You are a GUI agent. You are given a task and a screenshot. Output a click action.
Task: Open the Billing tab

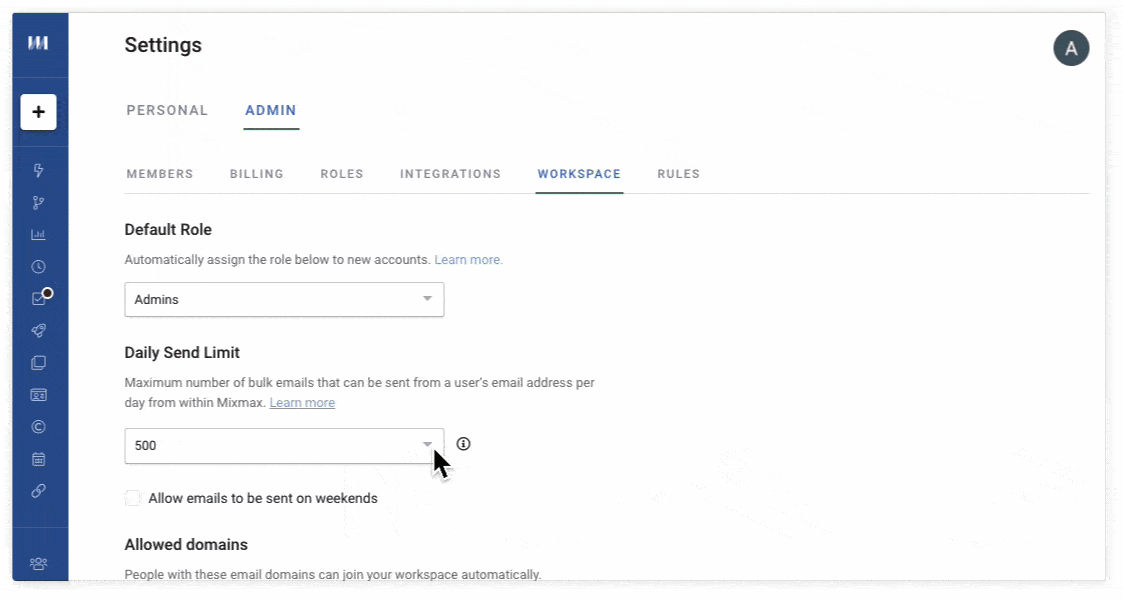point(256,174)
